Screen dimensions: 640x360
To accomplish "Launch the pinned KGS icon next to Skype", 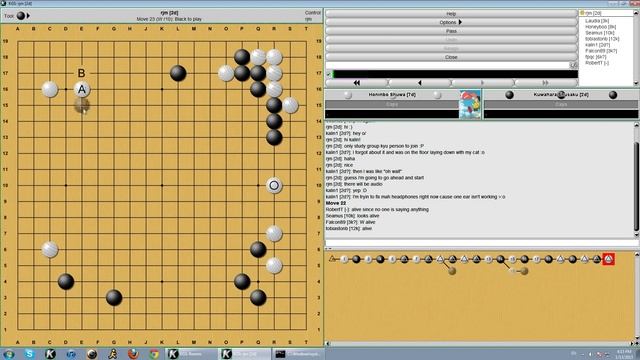I will pos(50,354).
